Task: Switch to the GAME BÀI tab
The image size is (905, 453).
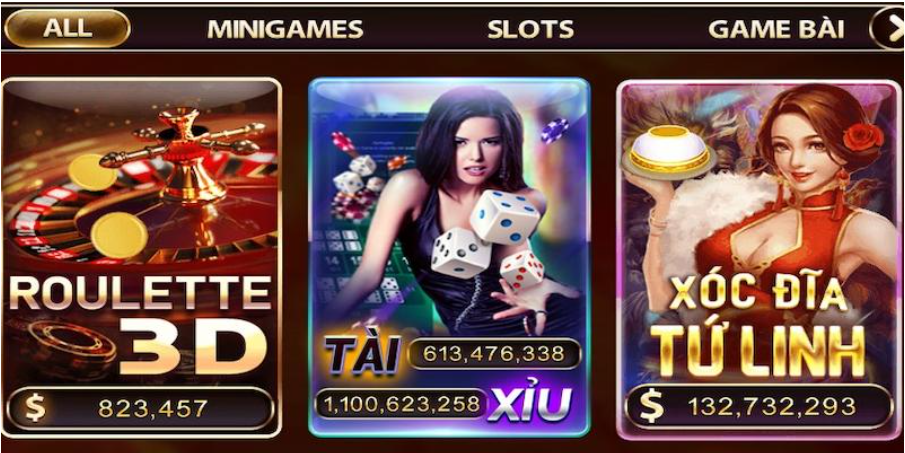Action: click(776, 28)
